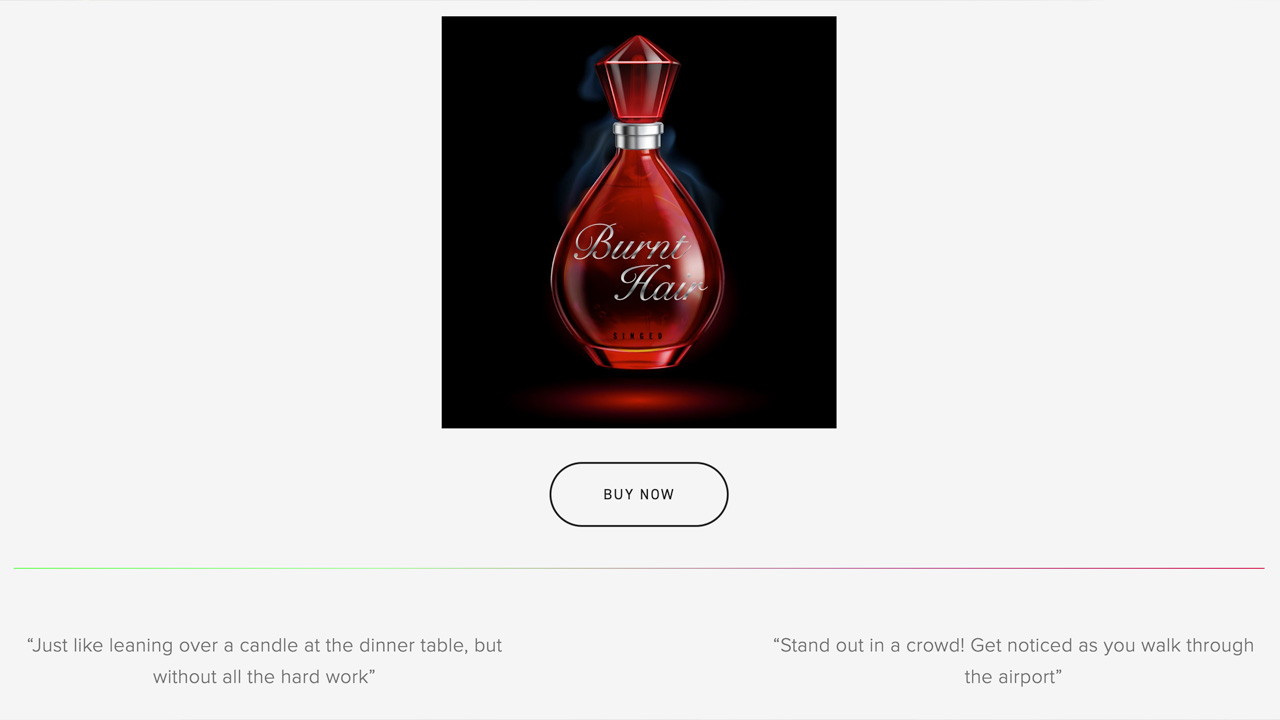Click the small 'SINGED' text on bottle
This screenshot has width=1280, height=720.
coord(638,336)
